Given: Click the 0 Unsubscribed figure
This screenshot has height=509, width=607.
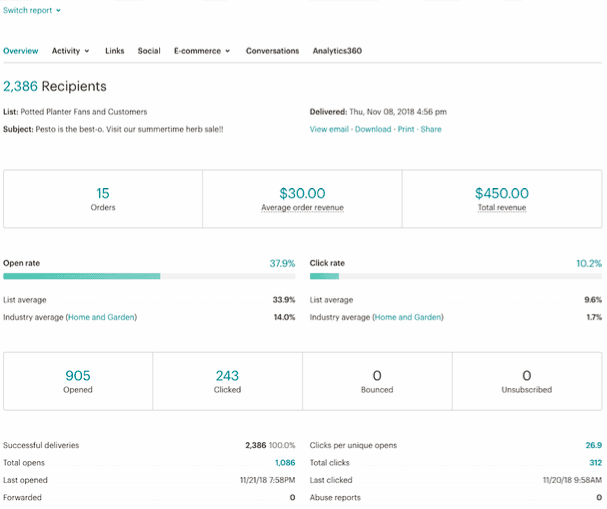Looking at the screenshot, I should point(526,375).
